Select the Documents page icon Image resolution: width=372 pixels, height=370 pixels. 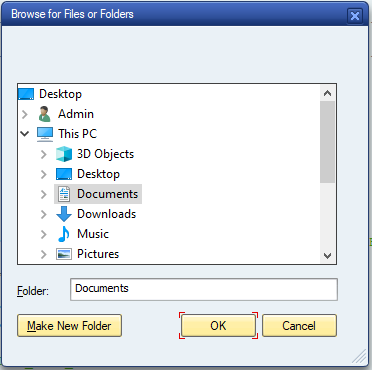click(64, 194)
